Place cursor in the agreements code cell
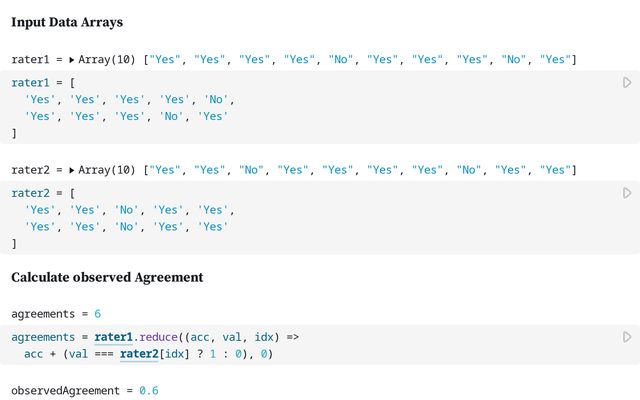This screenshot has width=640, height=400. [x=320, y=345]
